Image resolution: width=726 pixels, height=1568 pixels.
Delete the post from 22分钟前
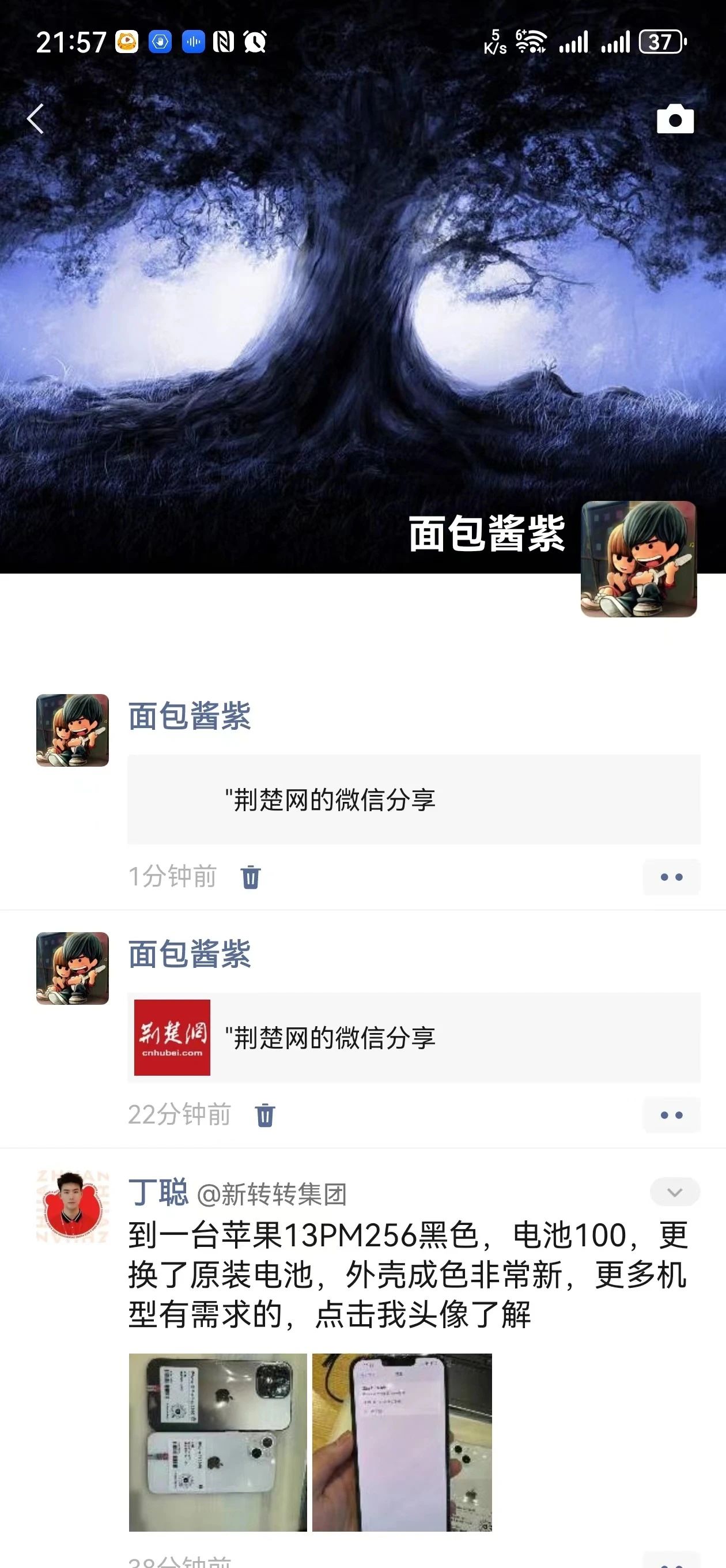coord(264,1115)
